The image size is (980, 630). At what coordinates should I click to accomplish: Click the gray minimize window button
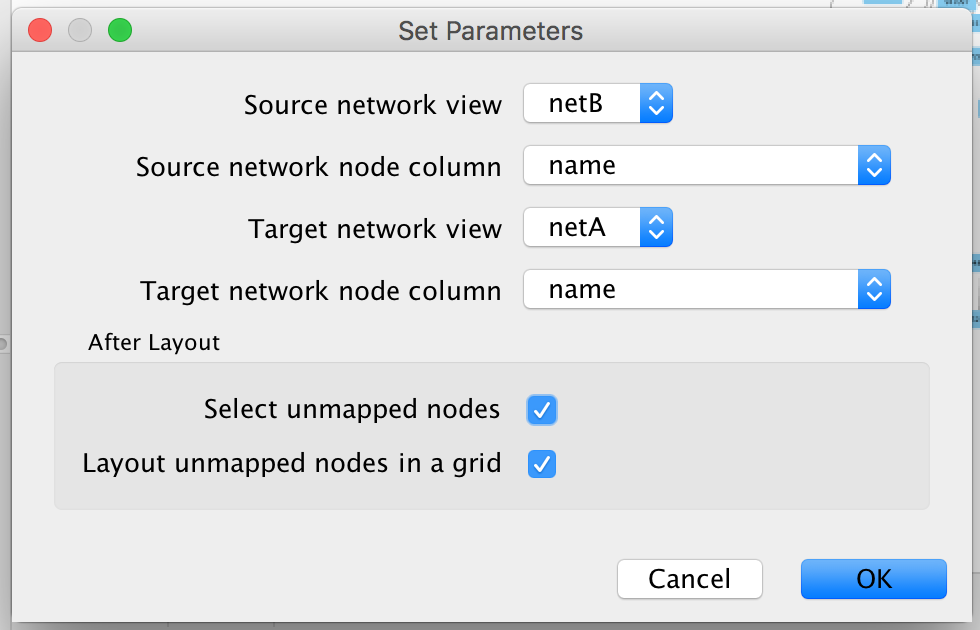80,31
